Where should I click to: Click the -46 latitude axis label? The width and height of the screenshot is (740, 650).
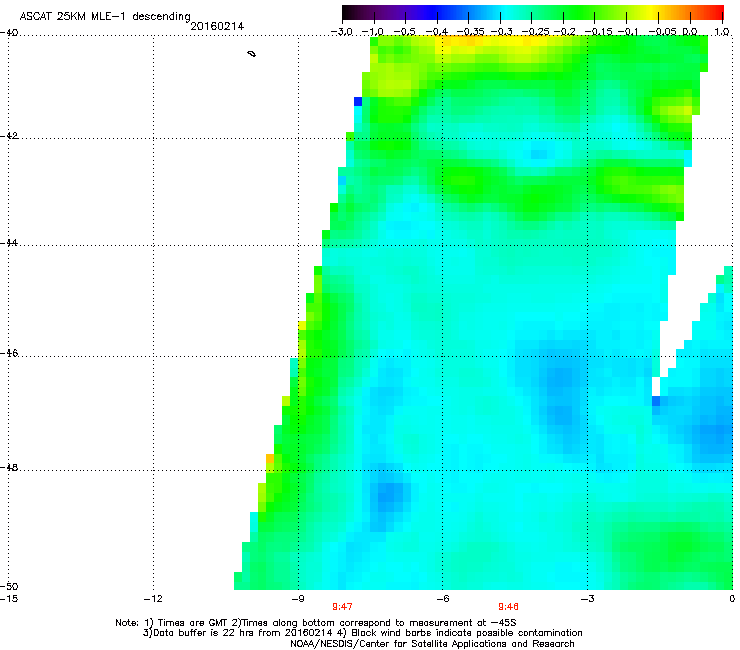[9, 353]
